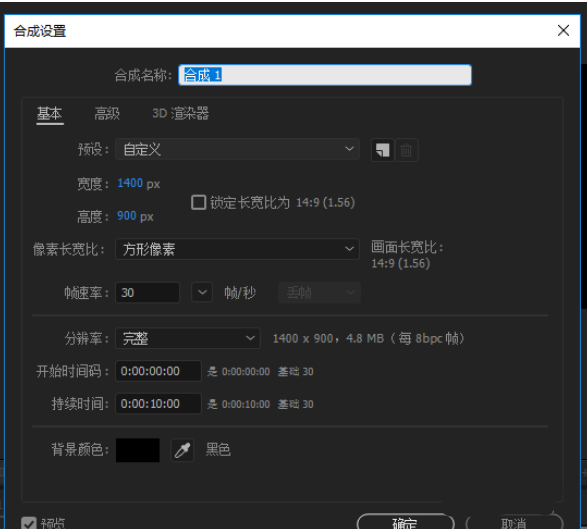Open the 像素长宽比 方形像素 dropdown
The image size is (587, 529).
pos(237,249)
